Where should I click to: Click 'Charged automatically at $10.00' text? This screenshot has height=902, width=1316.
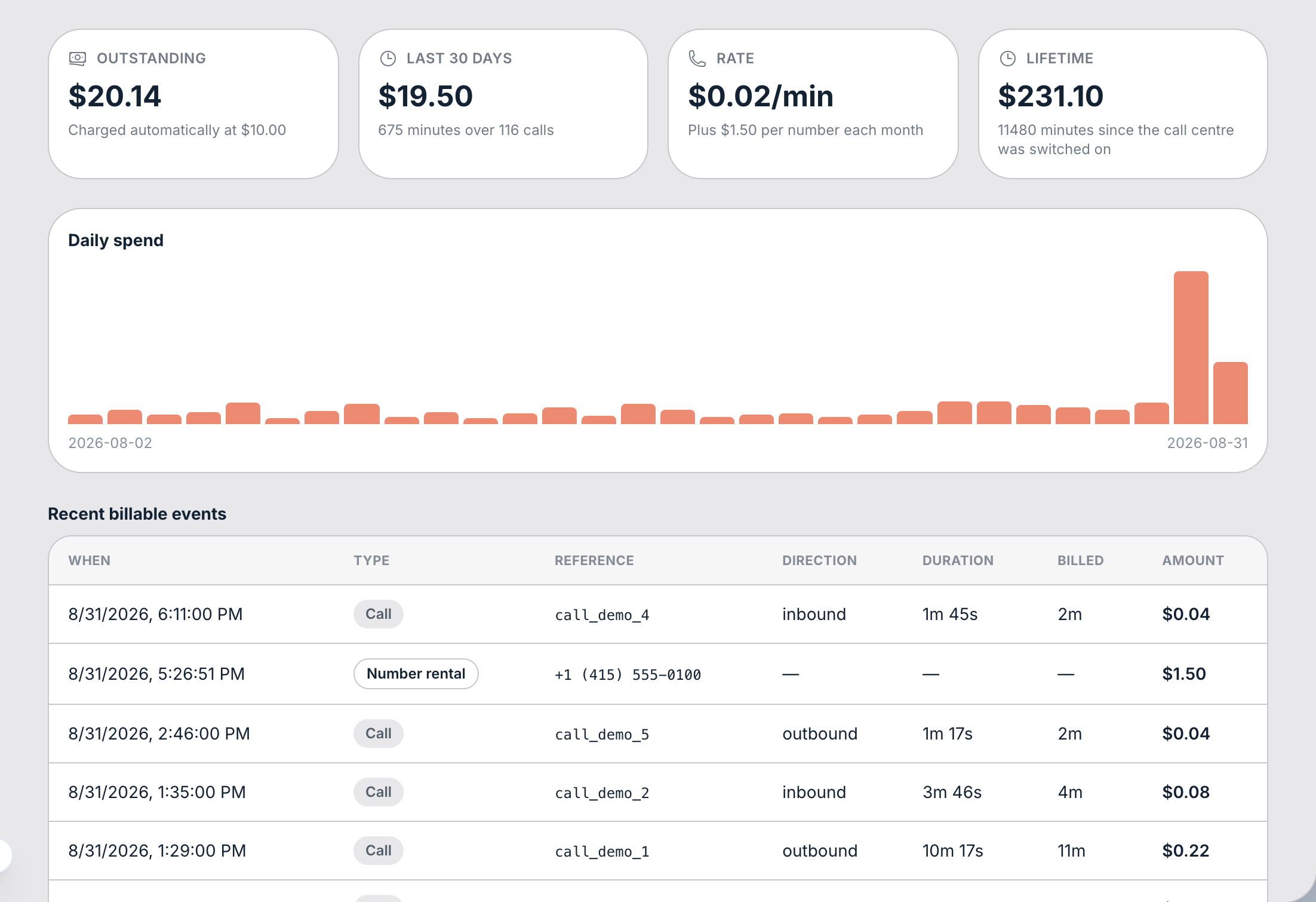[177, 130]
